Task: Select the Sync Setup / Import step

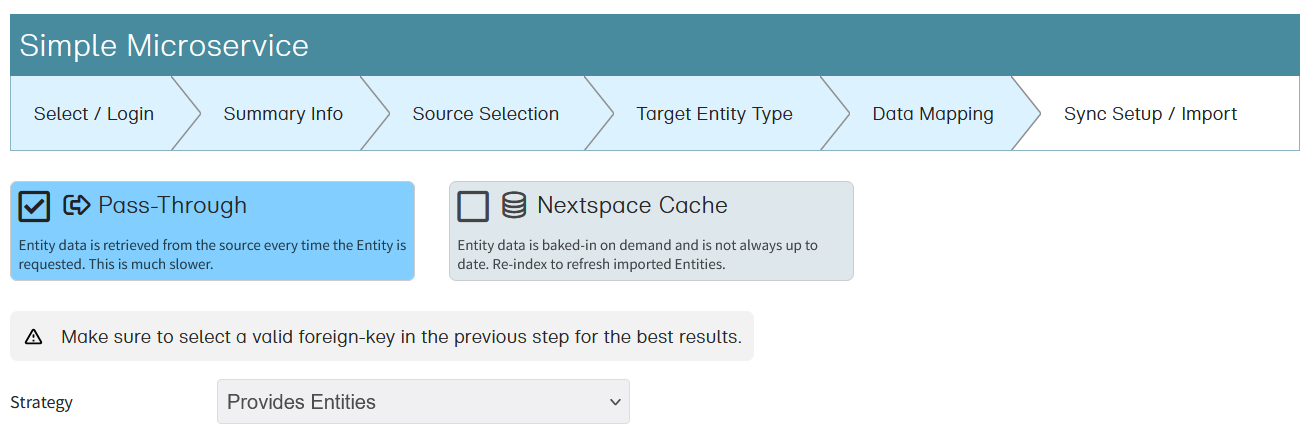Action: pyautogui.click(x=1150, y=114)
